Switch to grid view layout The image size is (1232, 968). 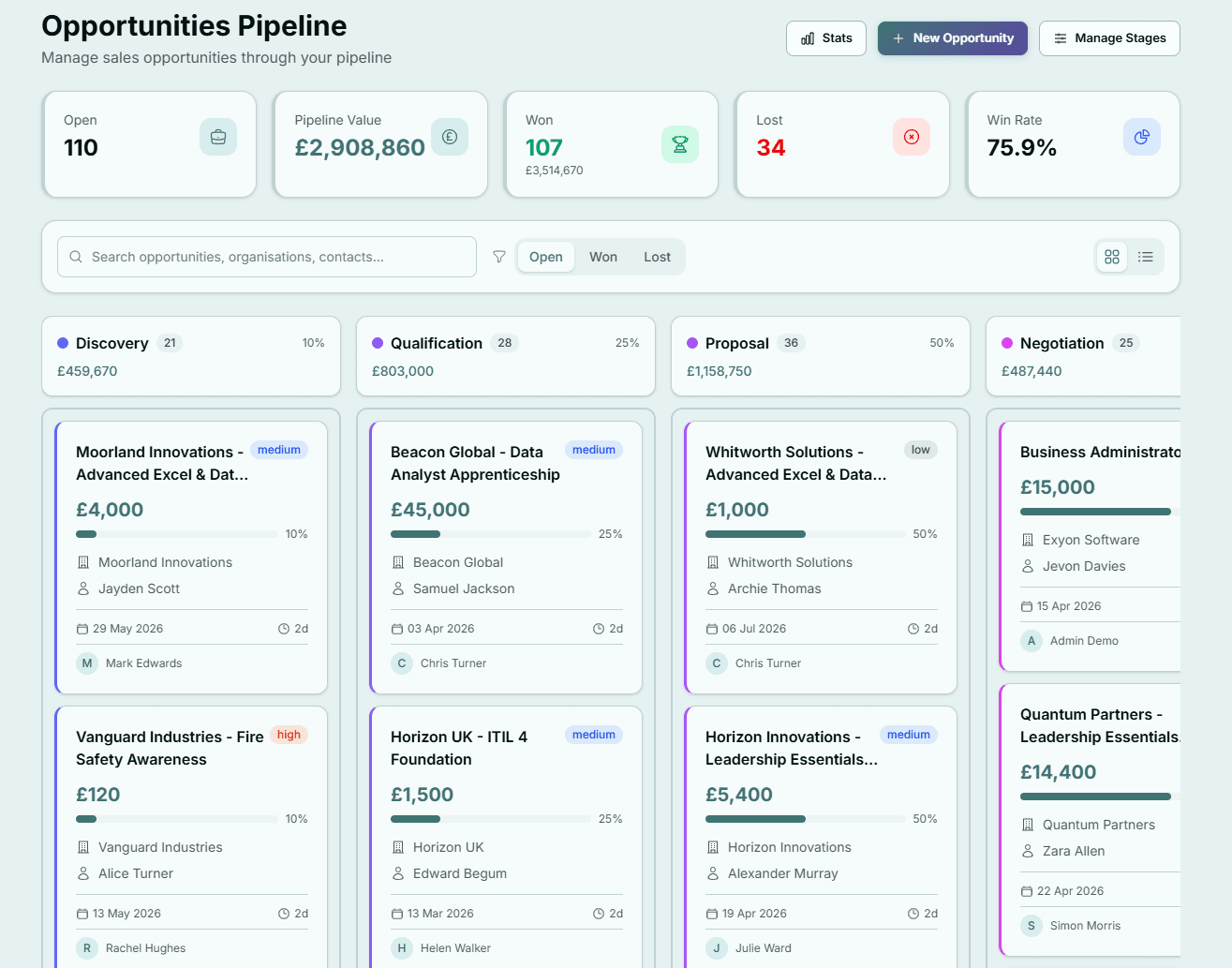[x=1111, y=256]
